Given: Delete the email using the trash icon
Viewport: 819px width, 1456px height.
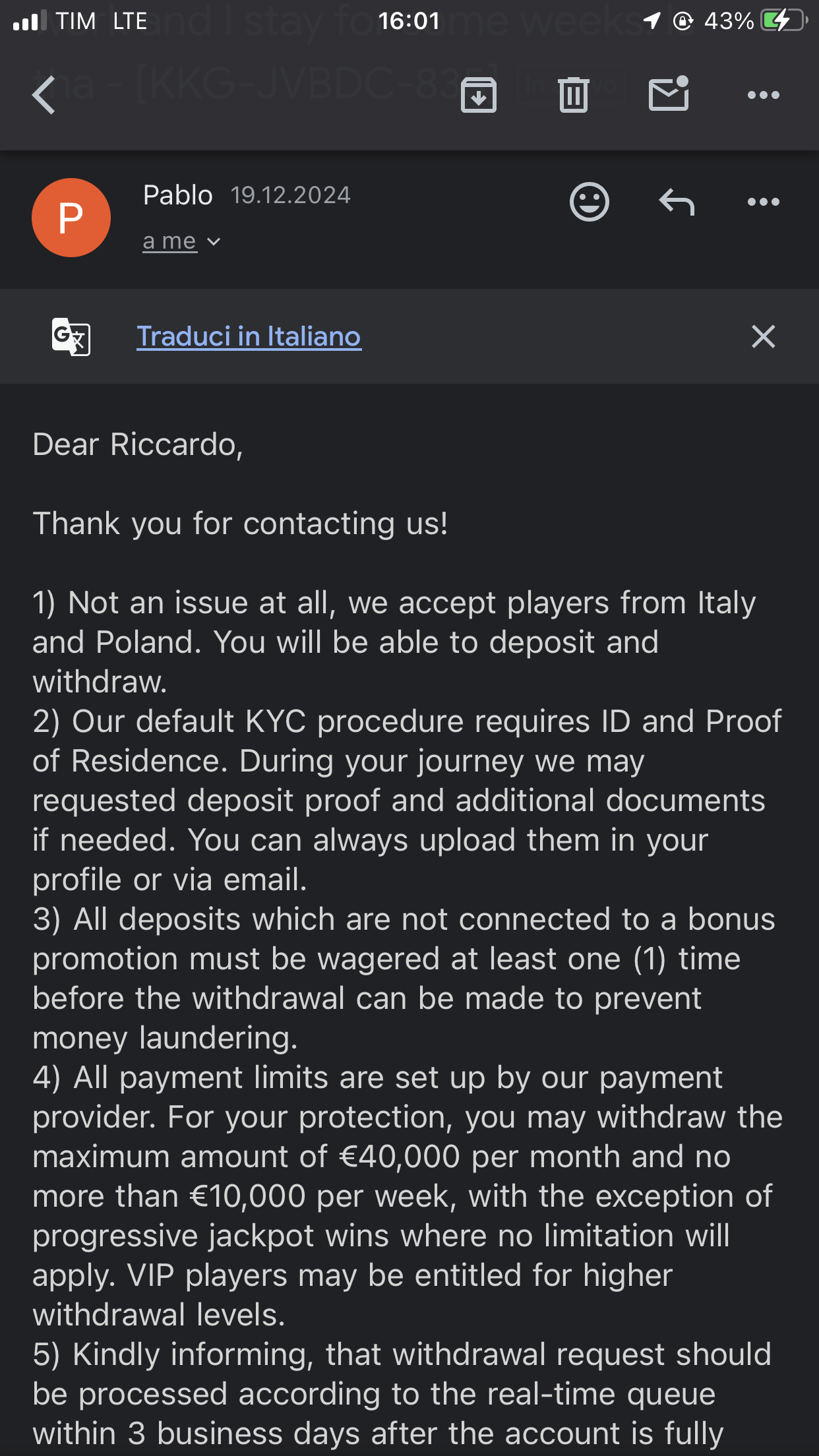Looking at the screenshot, I should click(573, 95).
